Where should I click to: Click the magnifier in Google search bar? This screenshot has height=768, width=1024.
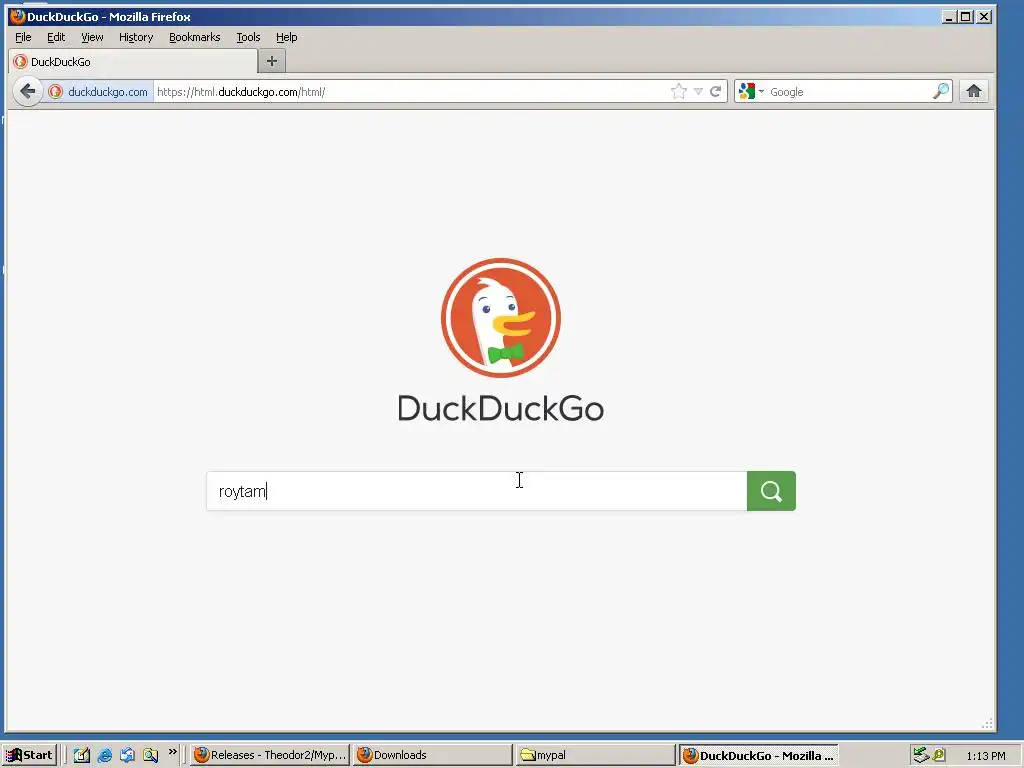941,91
